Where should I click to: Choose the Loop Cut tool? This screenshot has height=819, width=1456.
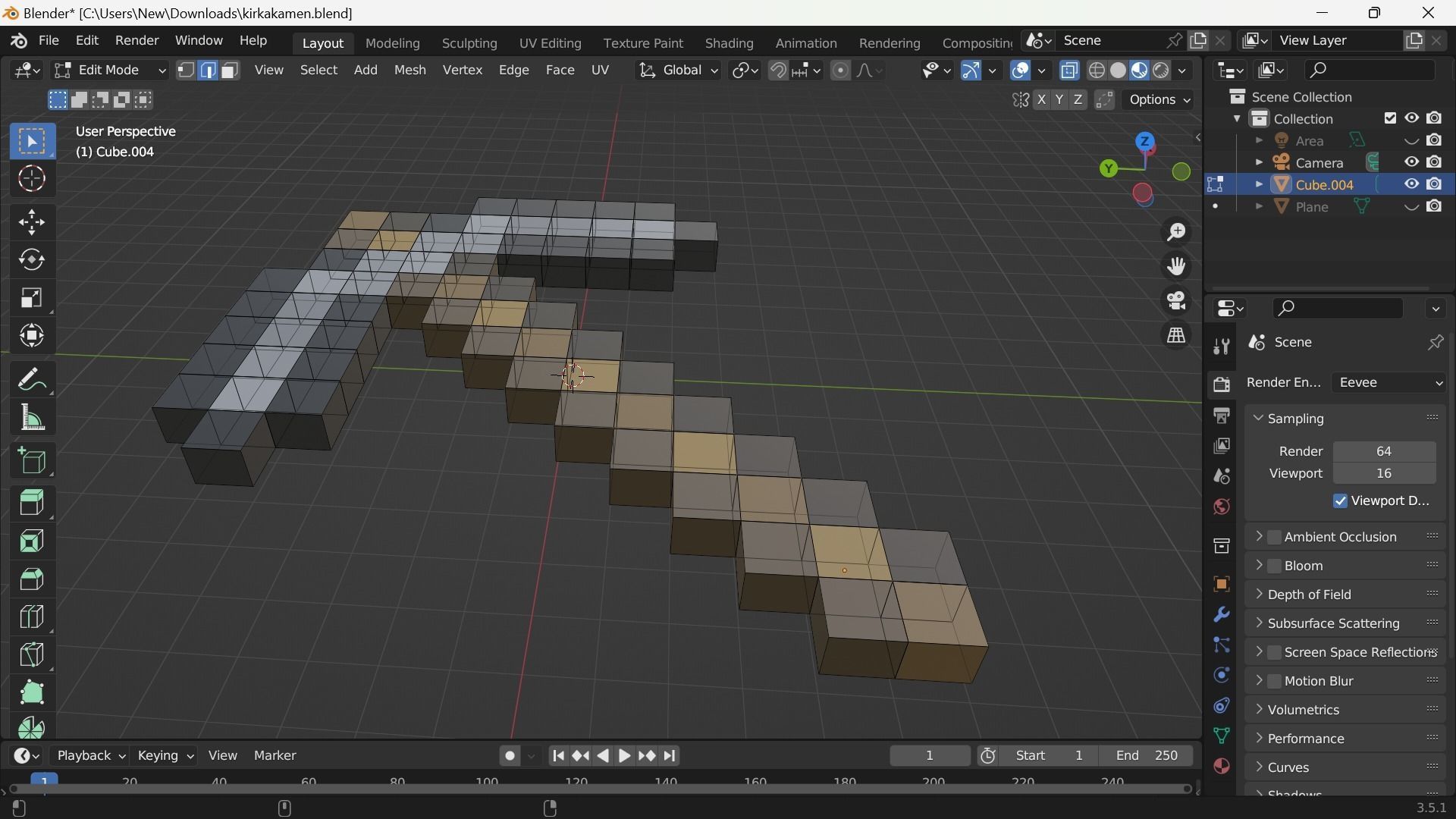click(31, 617)
